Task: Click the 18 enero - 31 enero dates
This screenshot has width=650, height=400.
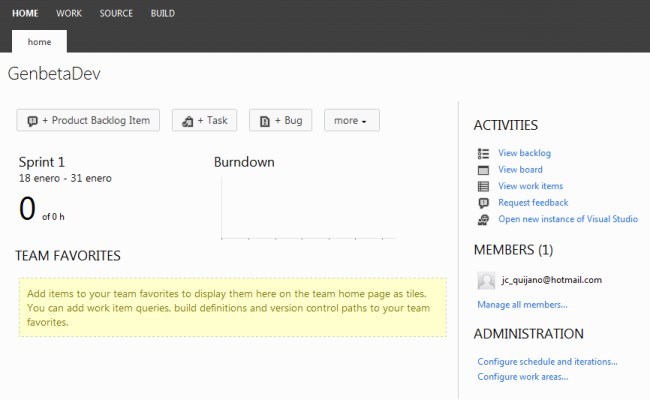Action: point(65,178)
